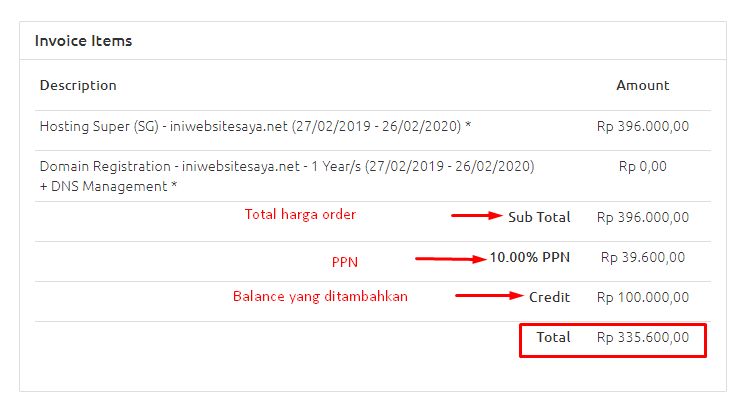
Task: Select the Amount column header
Action: (642, 85)
